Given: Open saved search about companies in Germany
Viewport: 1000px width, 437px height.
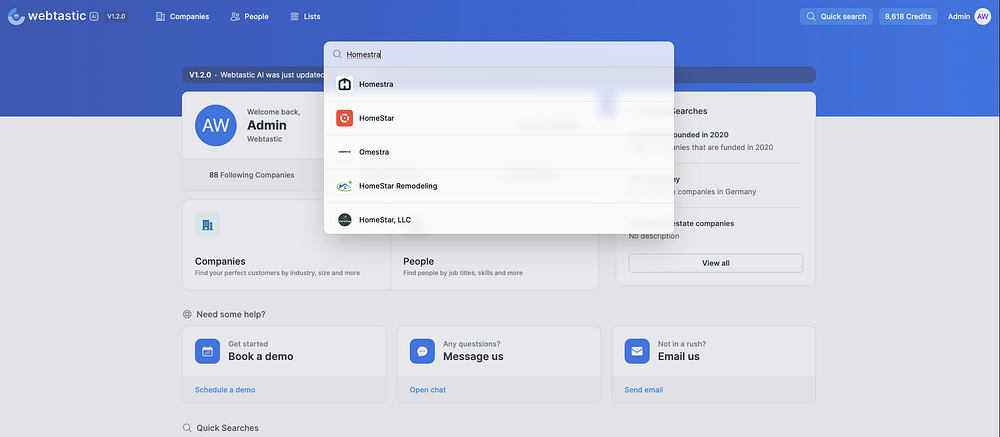Looking at the screenshot, I should coord(716,186).
